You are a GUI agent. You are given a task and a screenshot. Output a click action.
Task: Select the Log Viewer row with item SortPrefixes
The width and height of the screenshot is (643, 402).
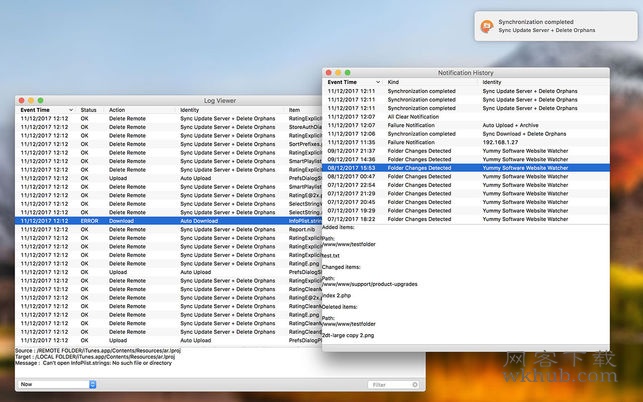click(169, 144)
